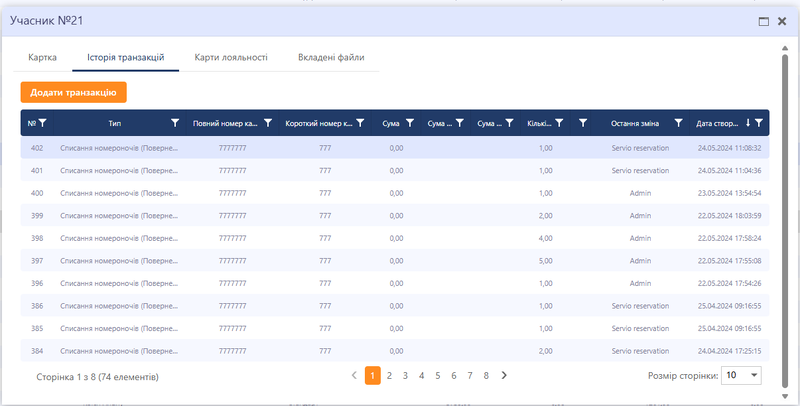800x406 pixels.
Task: Open filter for the Тип column
Action: (175, 123)
